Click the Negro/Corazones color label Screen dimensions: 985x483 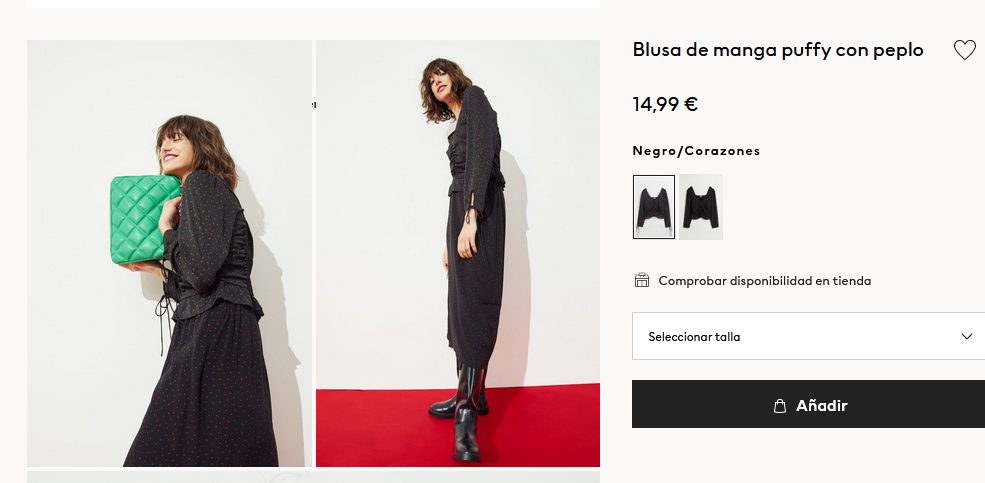(696, 151)
